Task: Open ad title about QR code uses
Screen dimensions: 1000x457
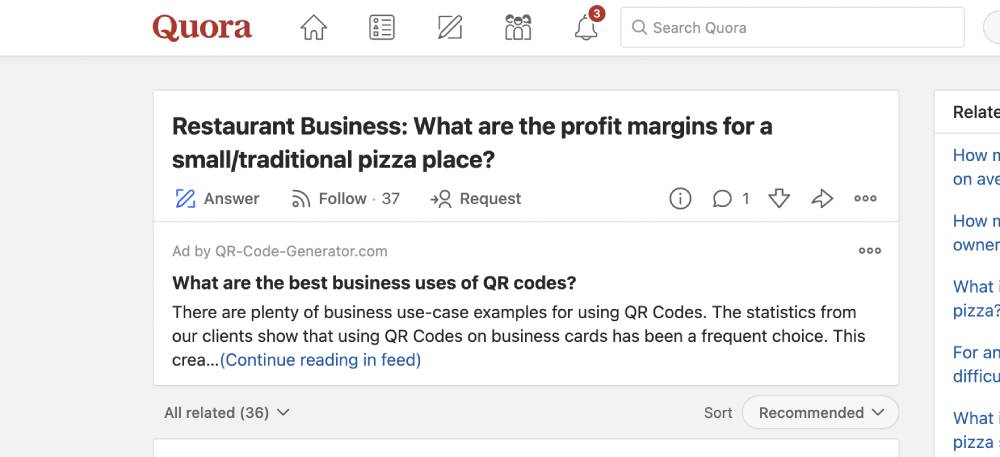Action: 374,282
